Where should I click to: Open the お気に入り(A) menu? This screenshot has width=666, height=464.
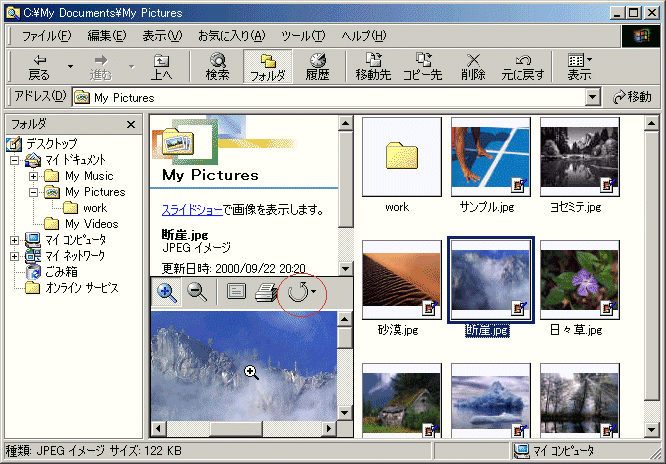click(x=232, y=36)
